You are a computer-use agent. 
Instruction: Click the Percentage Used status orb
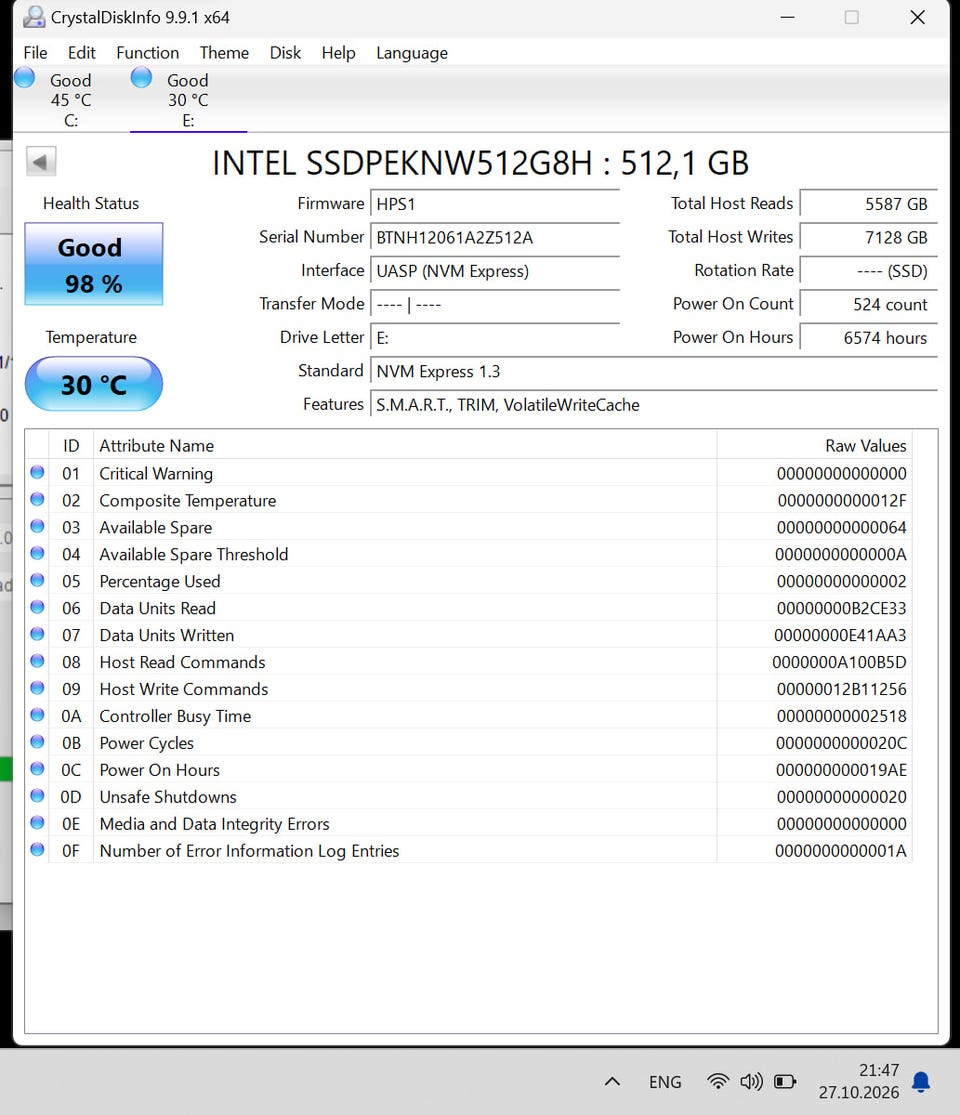(37, 580)
